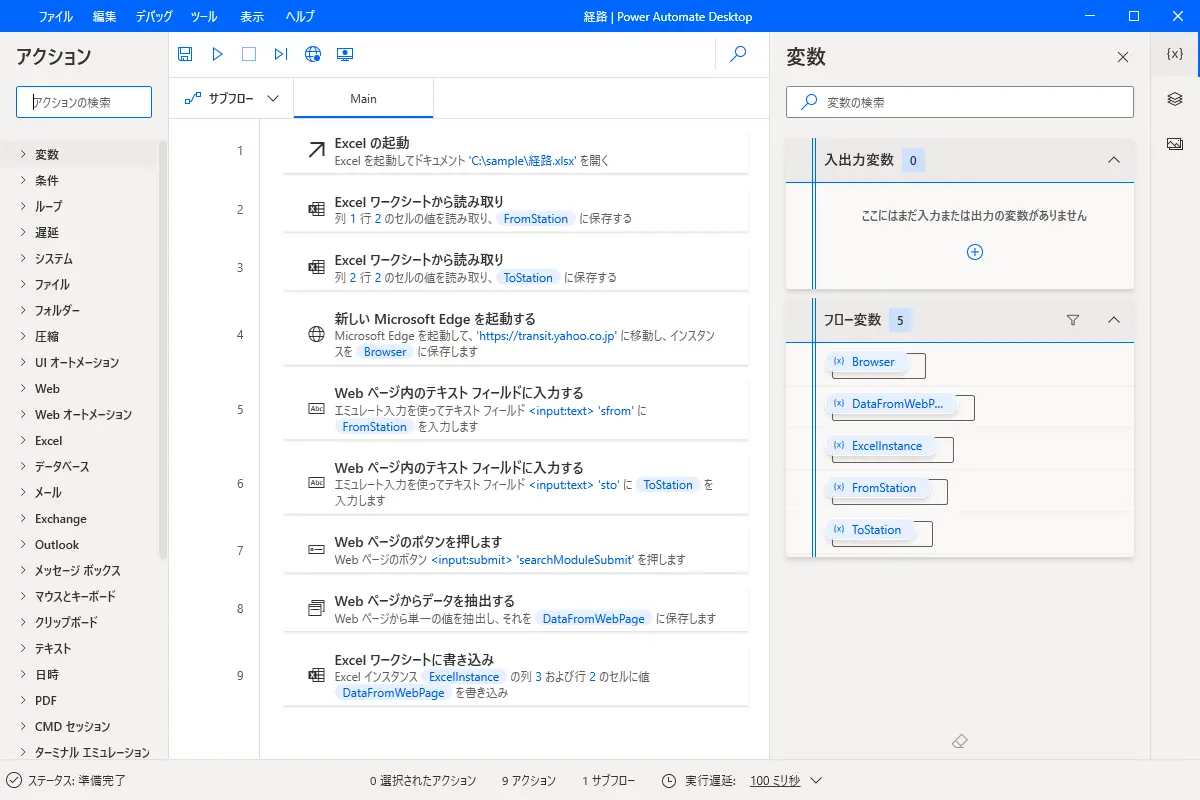Click the eraser icon below variables
The width and height of the screenshot is (1200, 800).
coord(960,741)
